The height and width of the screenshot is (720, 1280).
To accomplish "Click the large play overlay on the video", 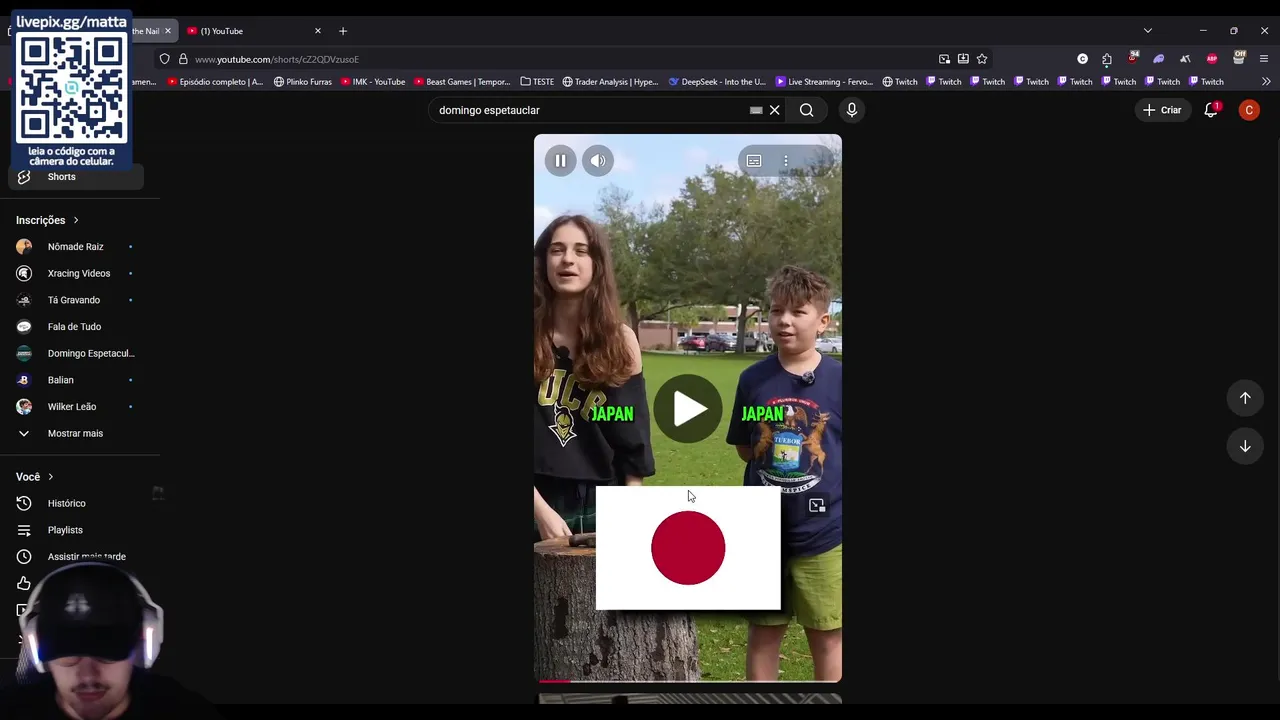I will pos(688,409).
